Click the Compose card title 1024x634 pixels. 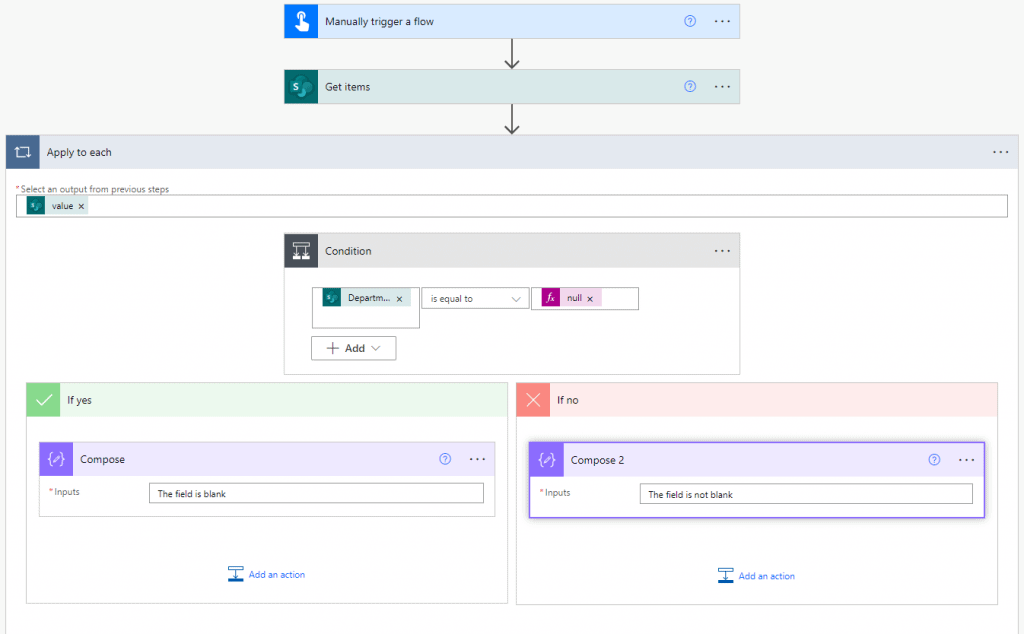[x=103, y=459]
